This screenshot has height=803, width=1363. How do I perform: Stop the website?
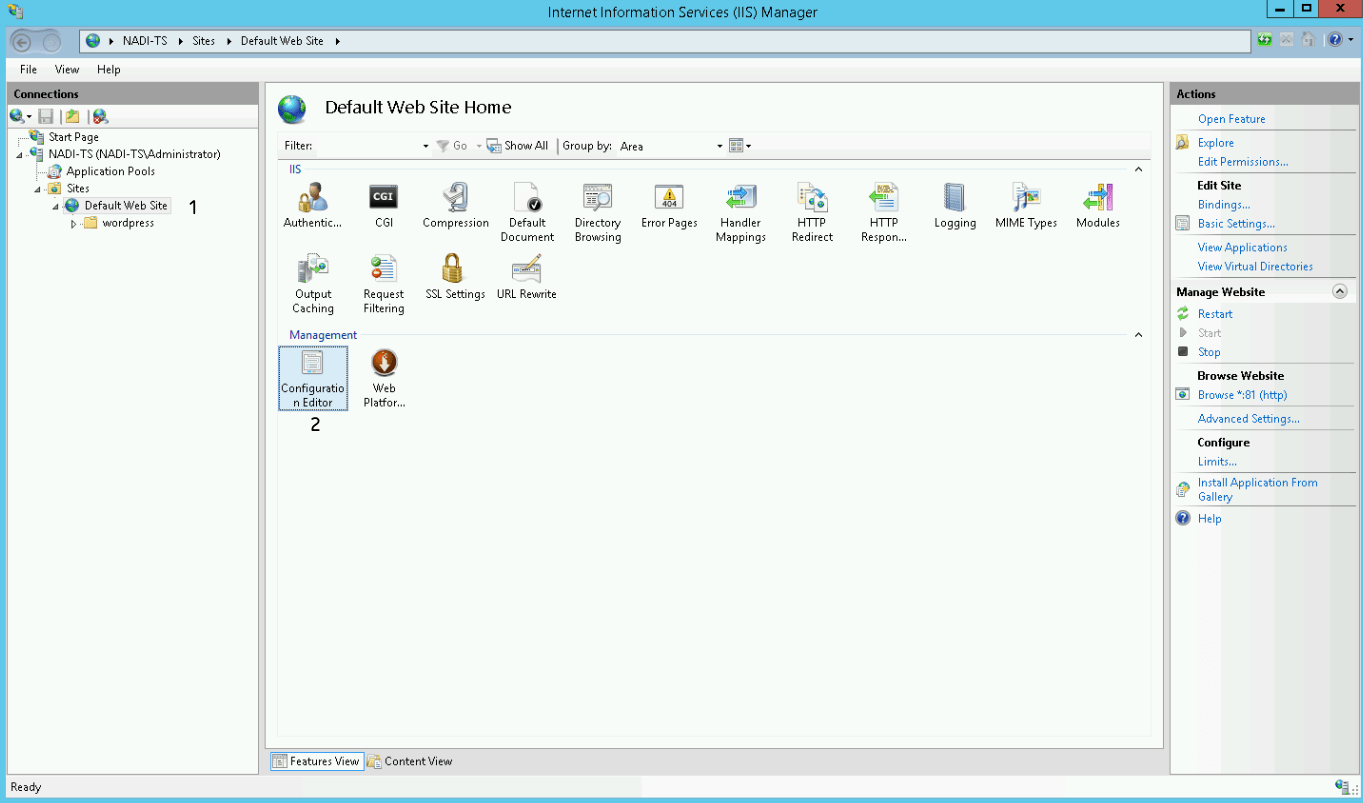(x=1209, y=352)
